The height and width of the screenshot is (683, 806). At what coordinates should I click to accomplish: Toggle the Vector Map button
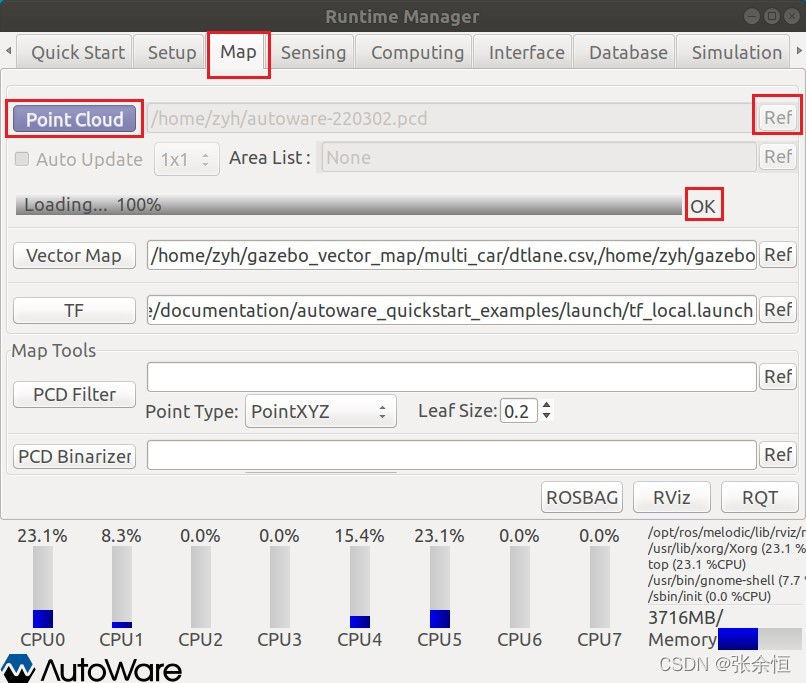click(x=75, y=255)
